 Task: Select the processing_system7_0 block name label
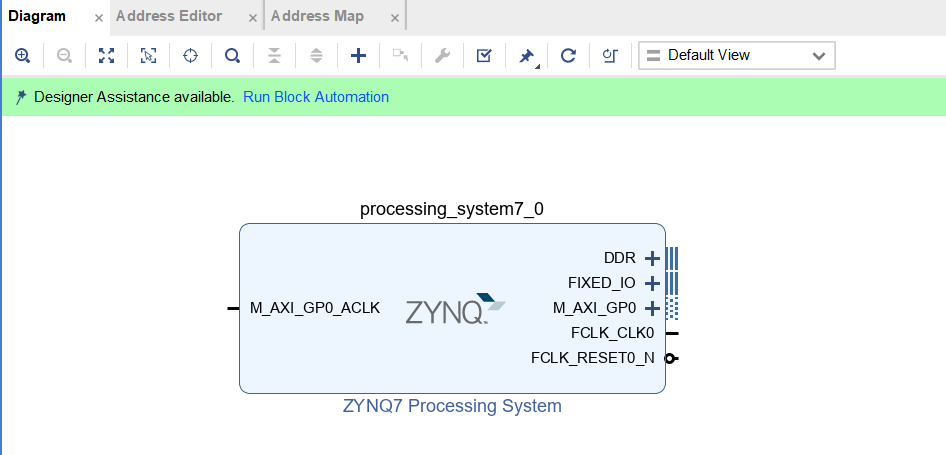tap(452, 209)
